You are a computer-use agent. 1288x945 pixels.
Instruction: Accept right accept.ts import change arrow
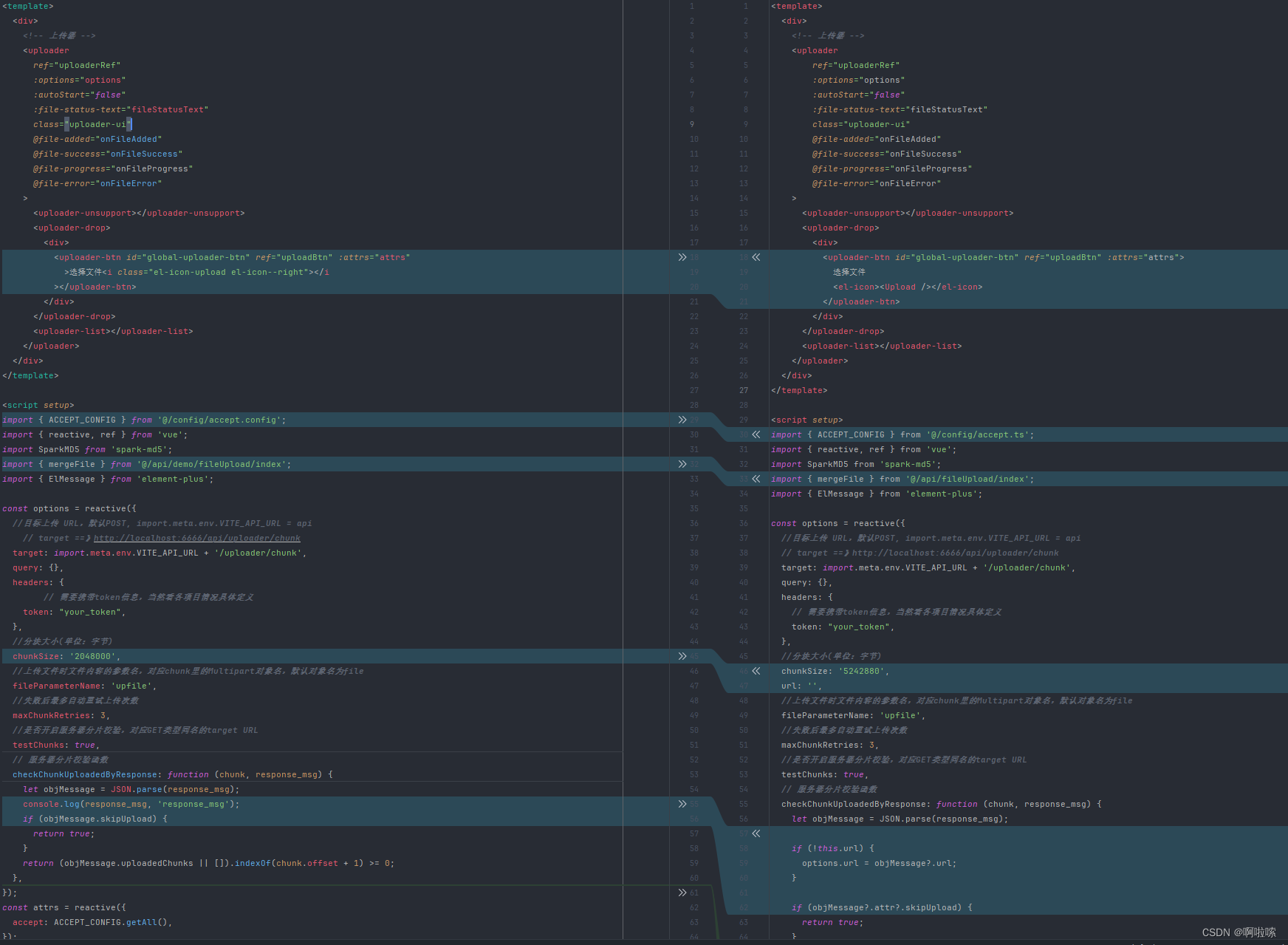click(756, 434)
